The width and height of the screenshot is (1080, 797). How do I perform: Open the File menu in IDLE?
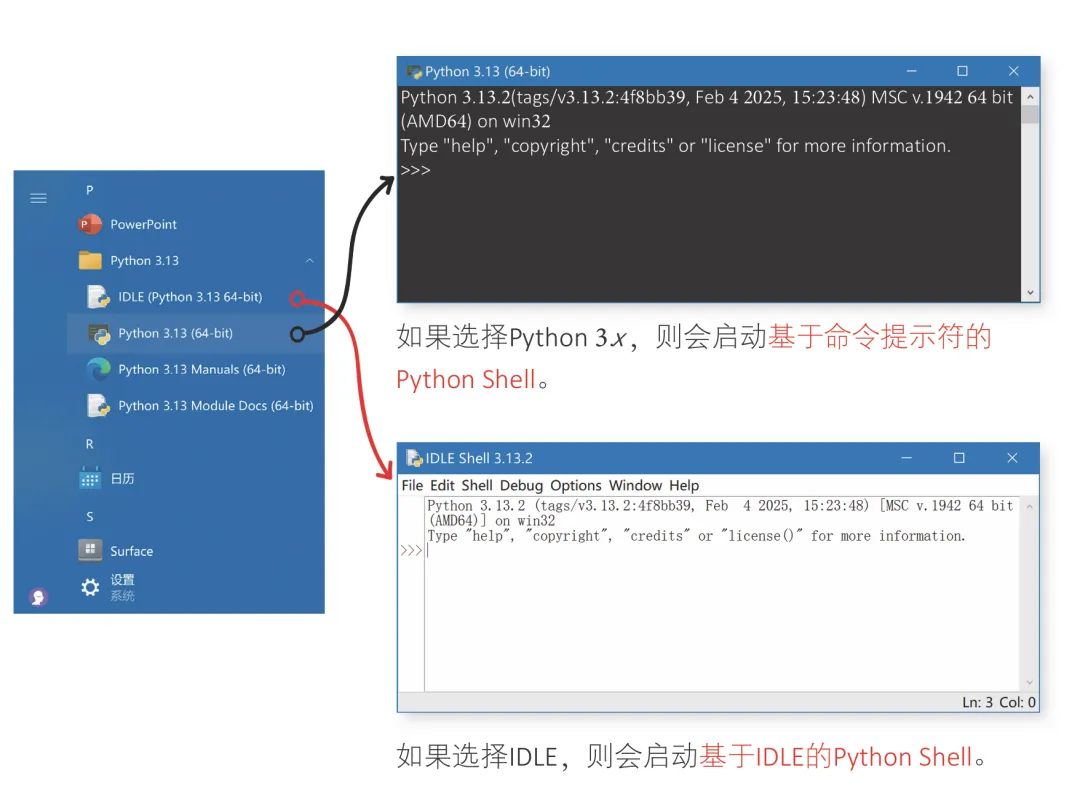412,486
